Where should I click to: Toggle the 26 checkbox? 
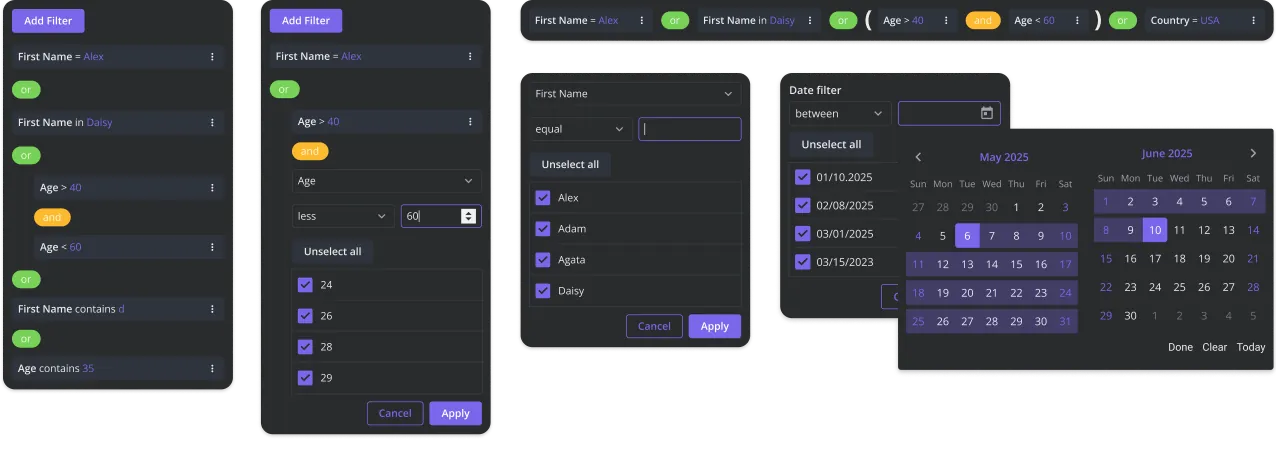[x=306, y=316]
